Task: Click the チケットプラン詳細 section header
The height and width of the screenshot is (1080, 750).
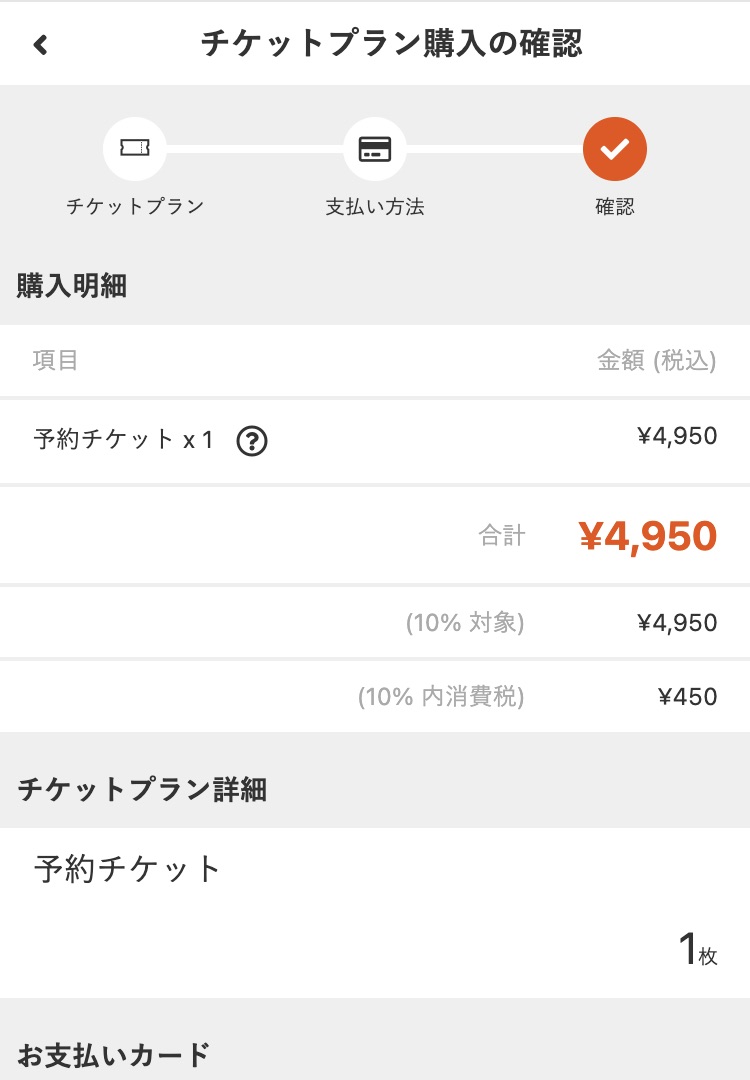Action: point(142,789)
